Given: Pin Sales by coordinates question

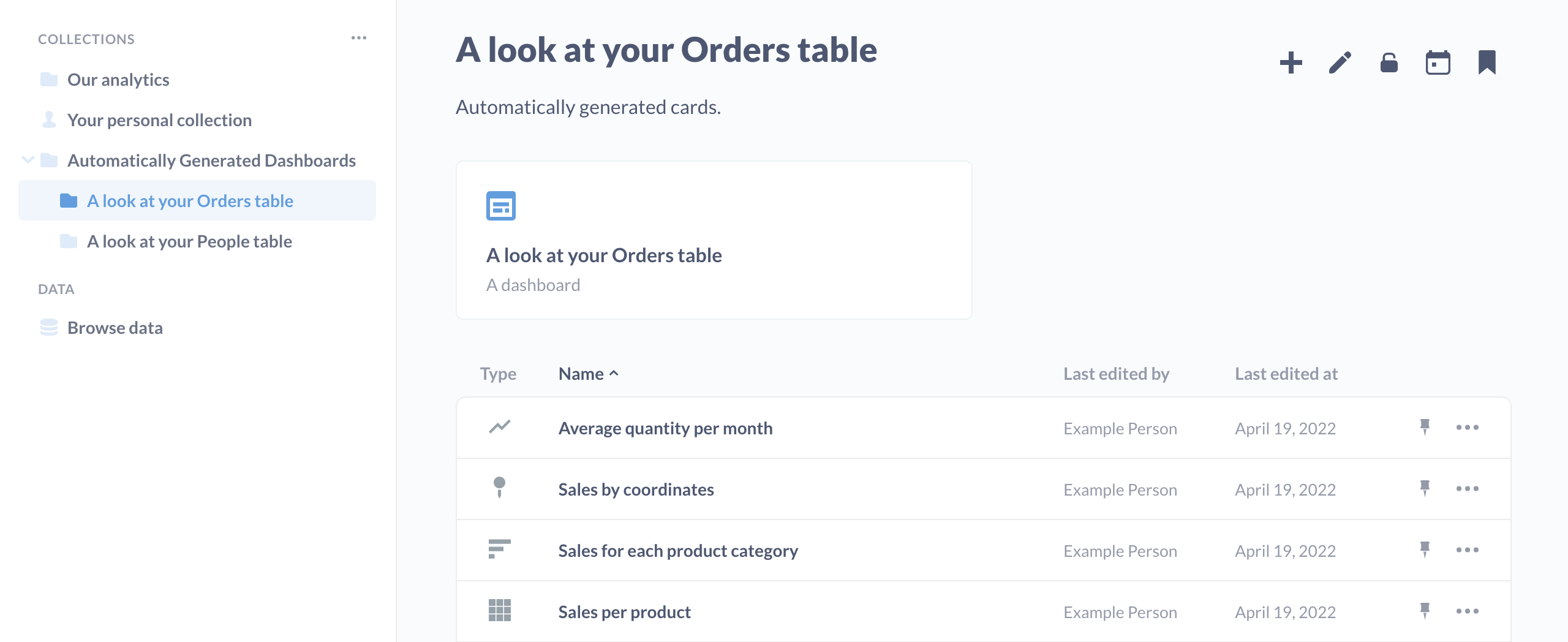Looking at the screenshot, I should tap(1425, 488).
